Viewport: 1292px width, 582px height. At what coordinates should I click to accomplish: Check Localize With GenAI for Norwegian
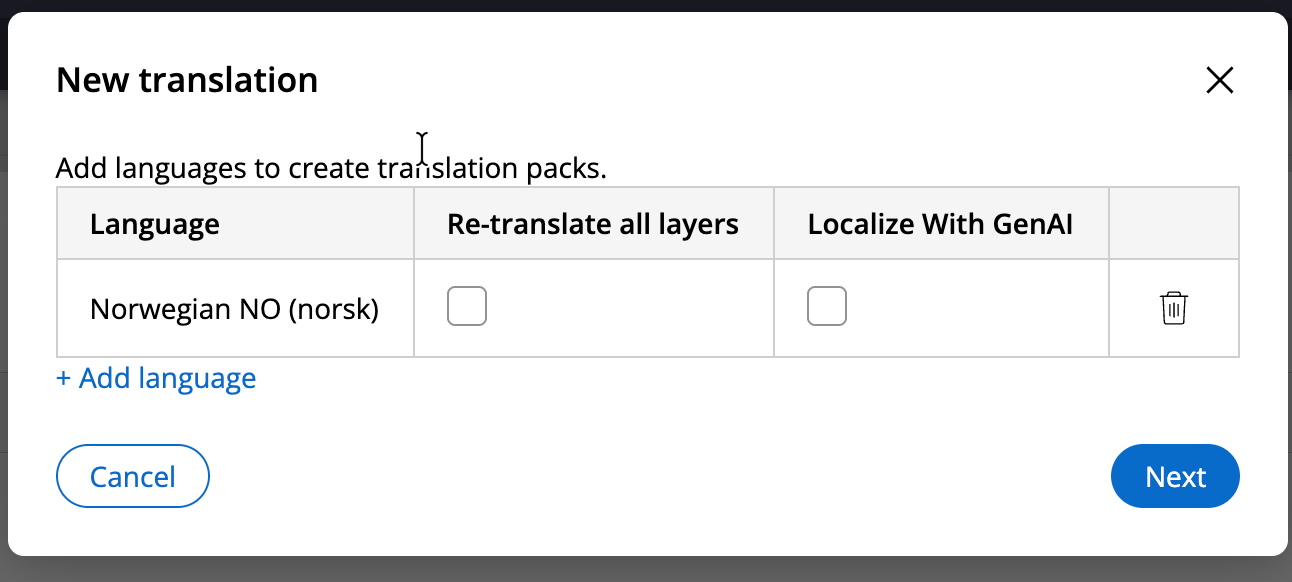click(826, 306)
